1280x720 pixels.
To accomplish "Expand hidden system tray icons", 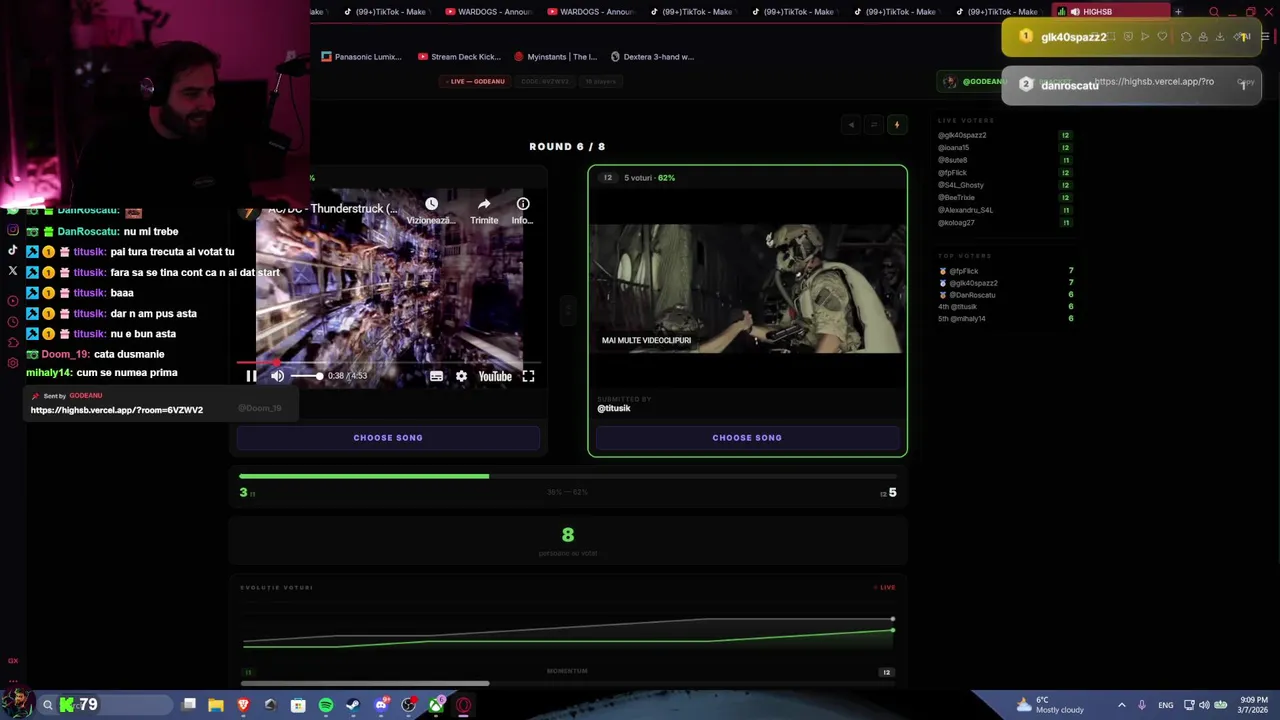I will 1121,705.
